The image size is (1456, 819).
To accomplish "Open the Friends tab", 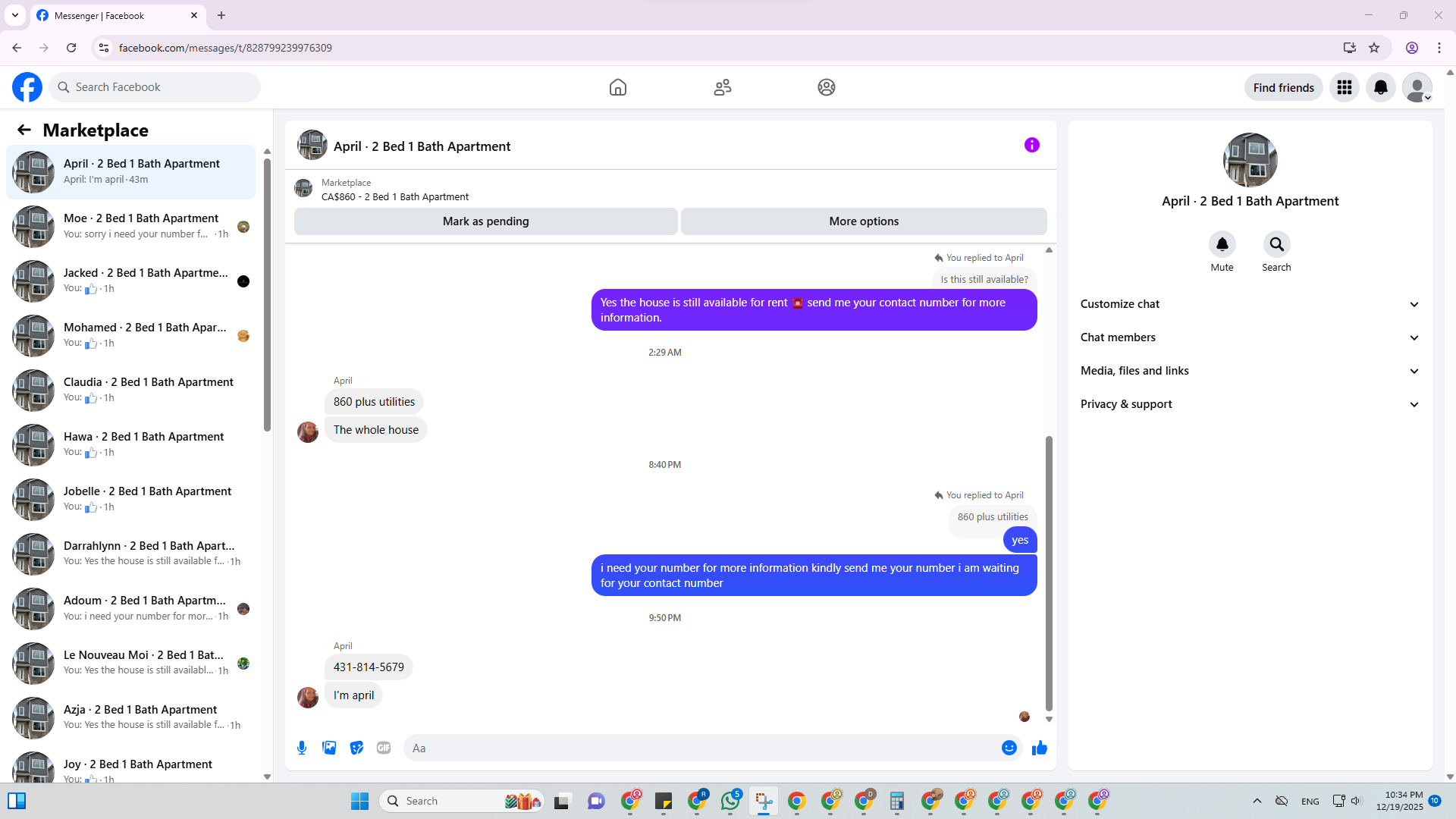I will pos(722,87).
